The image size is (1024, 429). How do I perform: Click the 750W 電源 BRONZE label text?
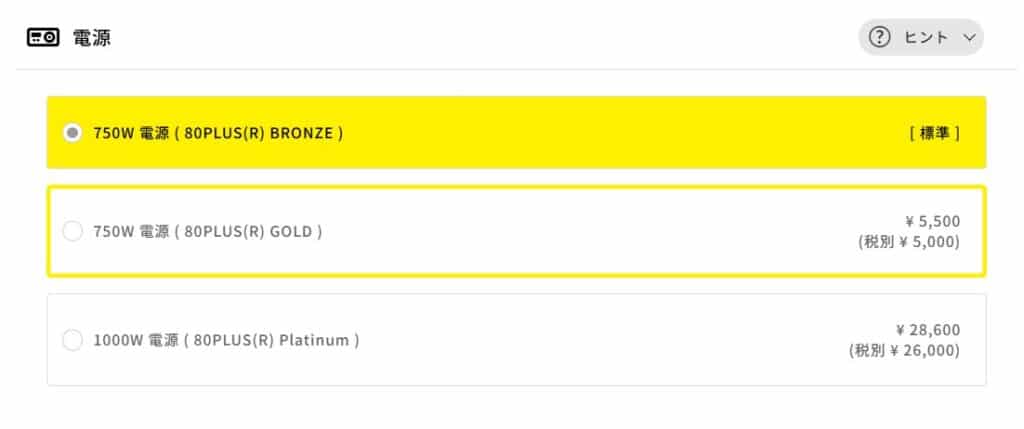point(218,132)
